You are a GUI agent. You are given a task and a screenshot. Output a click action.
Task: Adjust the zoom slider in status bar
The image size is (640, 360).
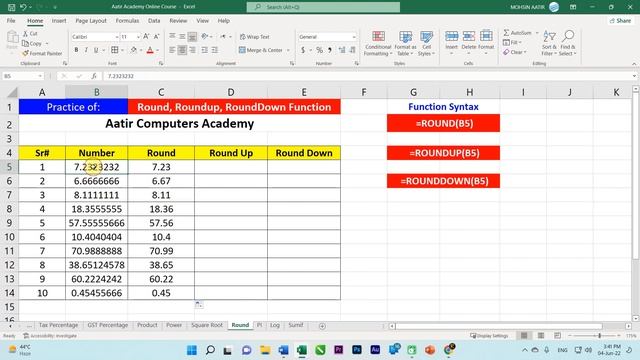pos(599,336)
